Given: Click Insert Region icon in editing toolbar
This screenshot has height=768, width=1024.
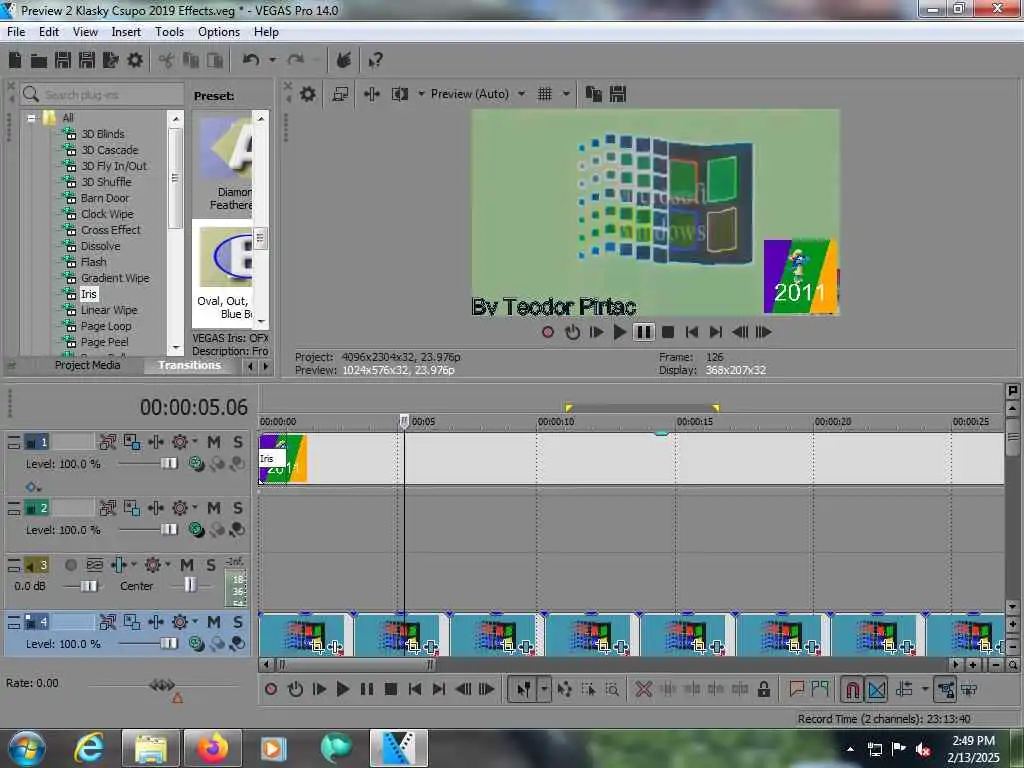Looking at the screenshot, I should pyautogui.click(x=820, y=689).
